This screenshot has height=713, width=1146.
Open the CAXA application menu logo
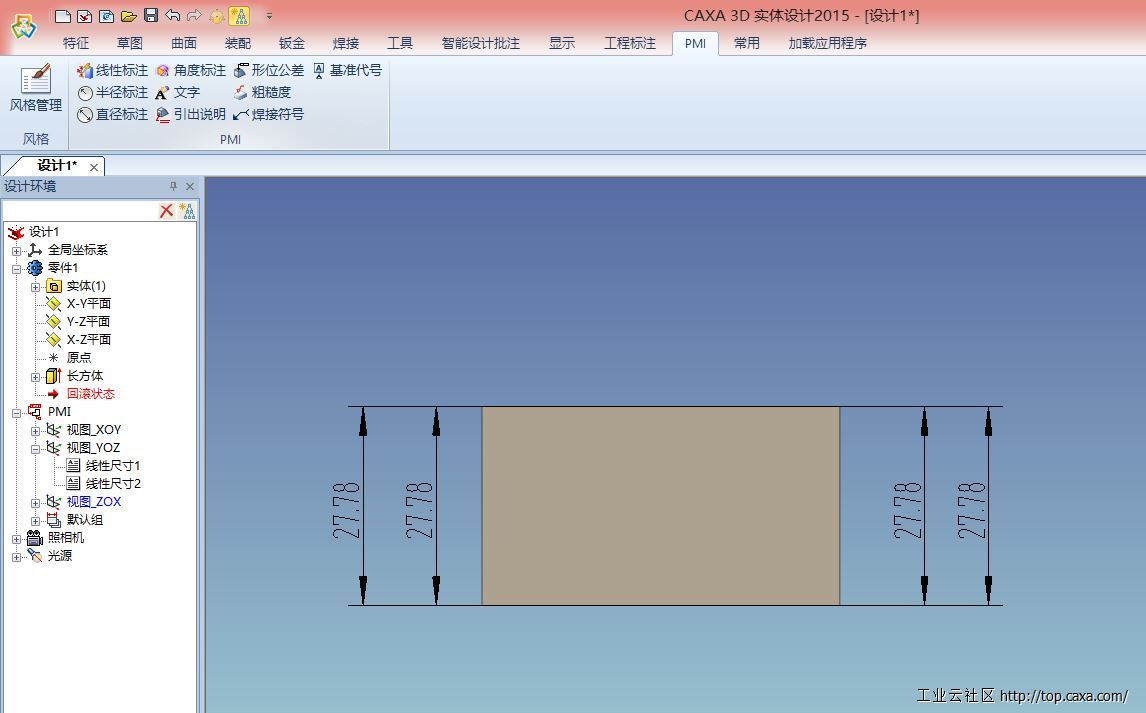point(23,28)
